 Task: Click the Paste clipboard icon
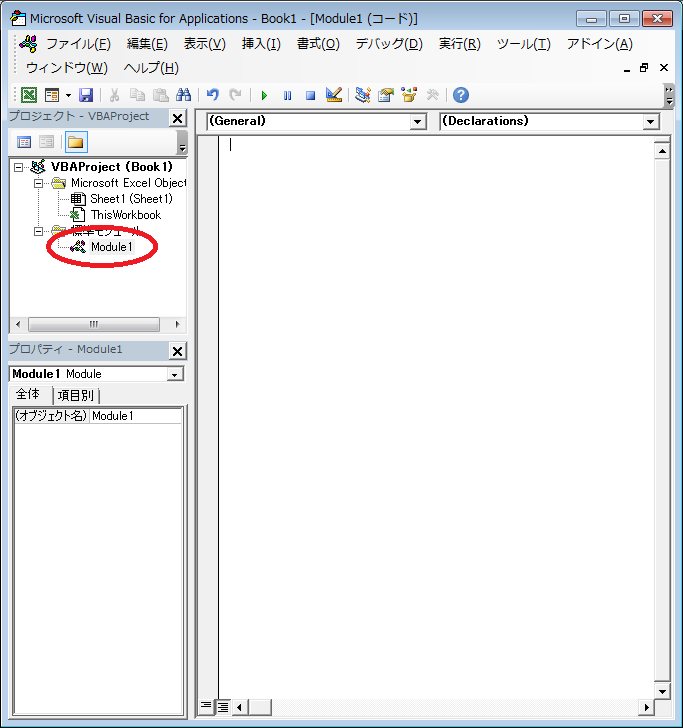(x=161, y=95)
